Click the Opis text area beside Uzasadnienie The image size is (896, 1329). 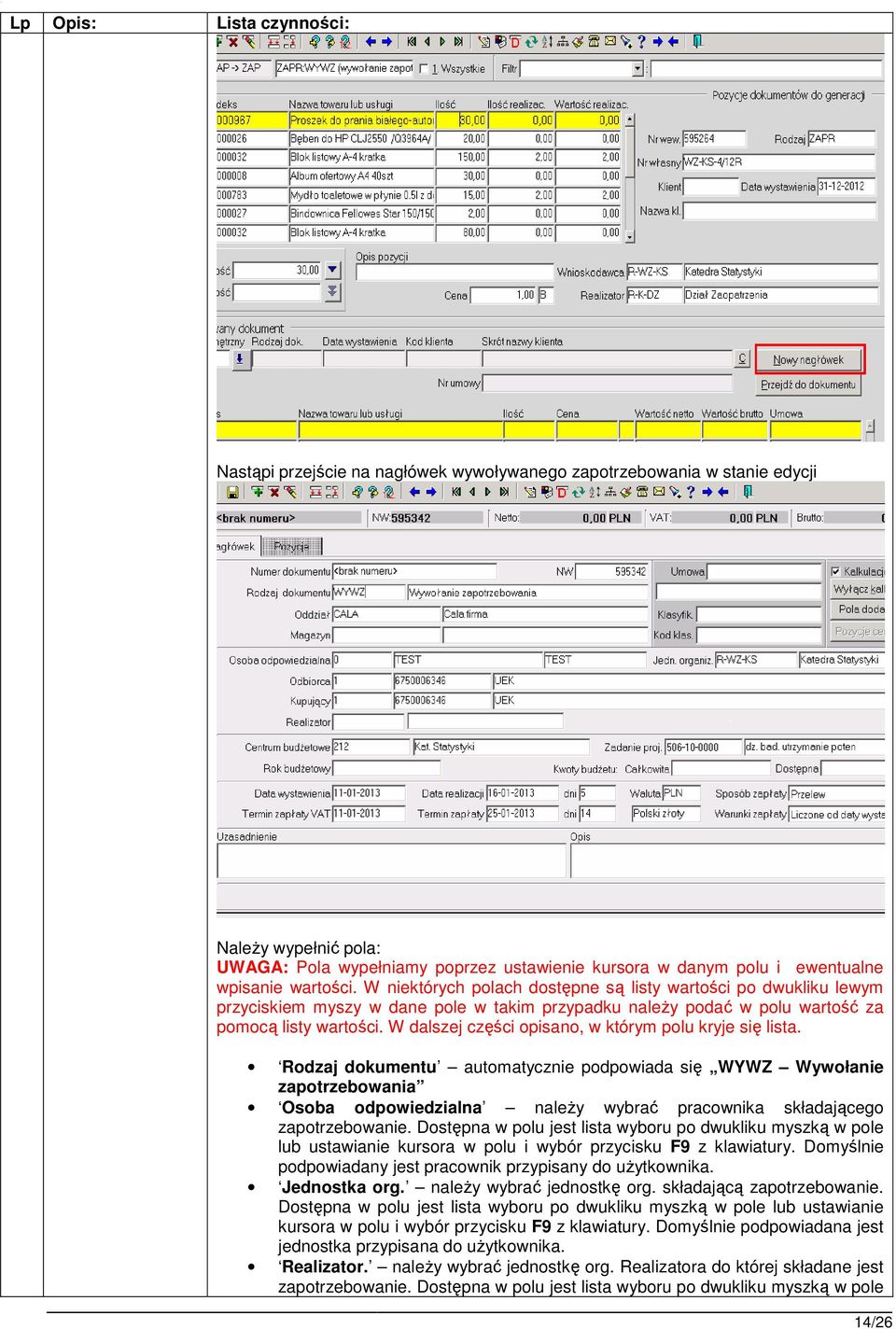pos(727,861)
